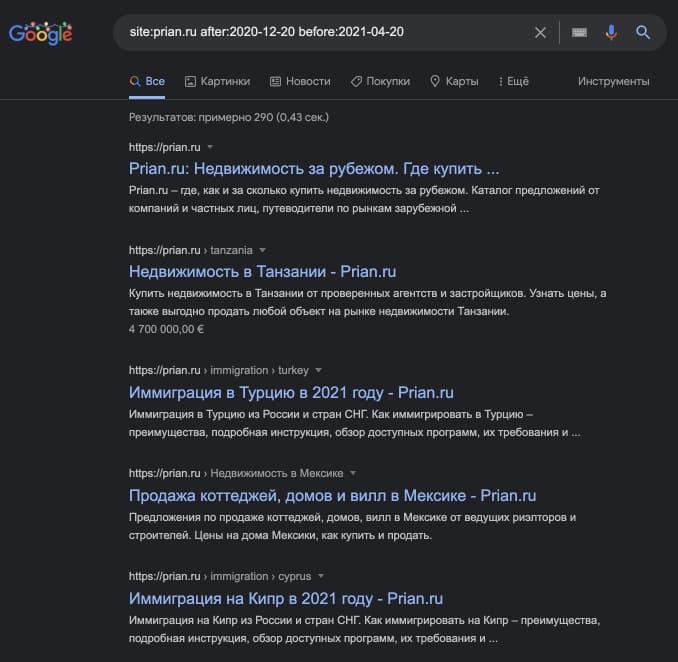Click the Mexico snippet starting "Предложения по продаже коттеджей"

352,526
